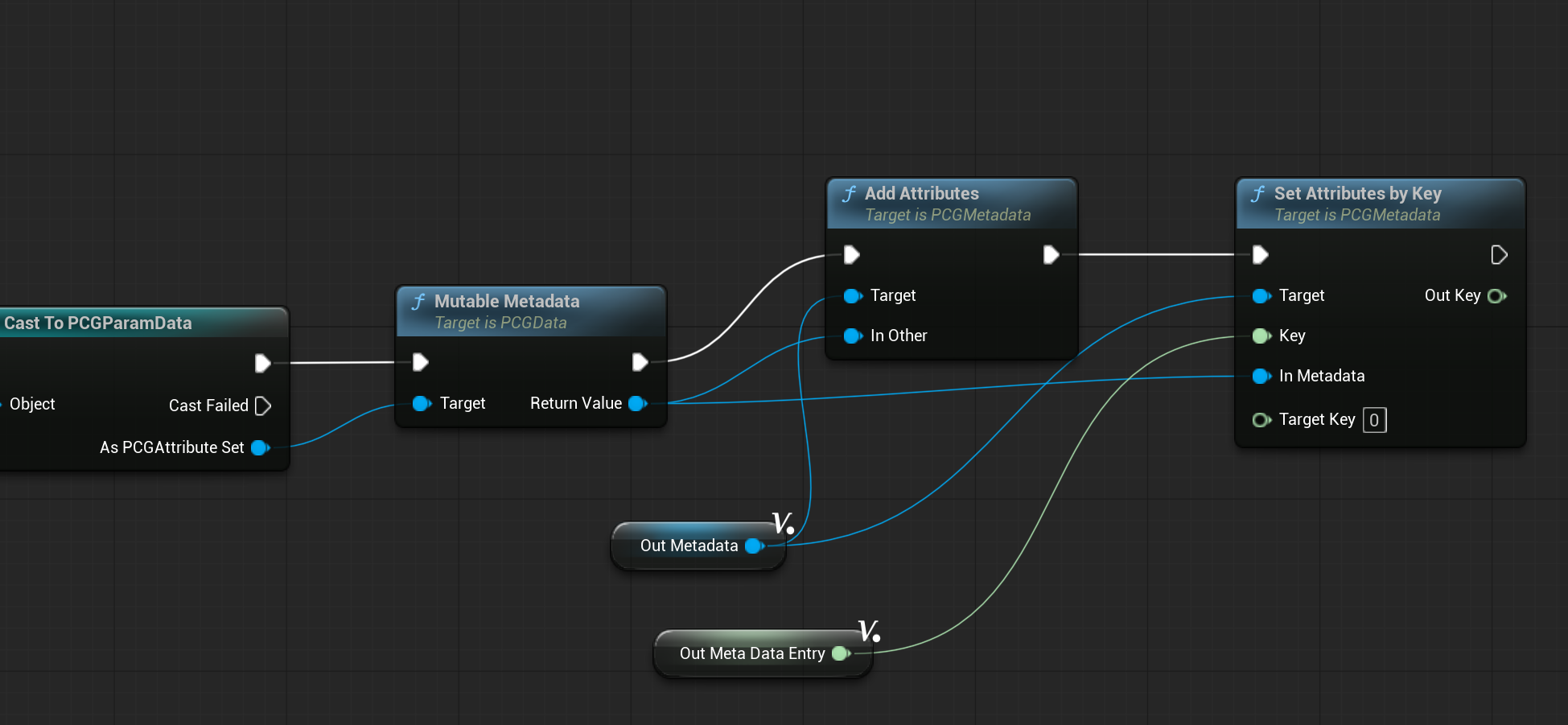Select the Out Metadata variable node
This screenshot has width=1568, height=725.
(x=688, y=546)
